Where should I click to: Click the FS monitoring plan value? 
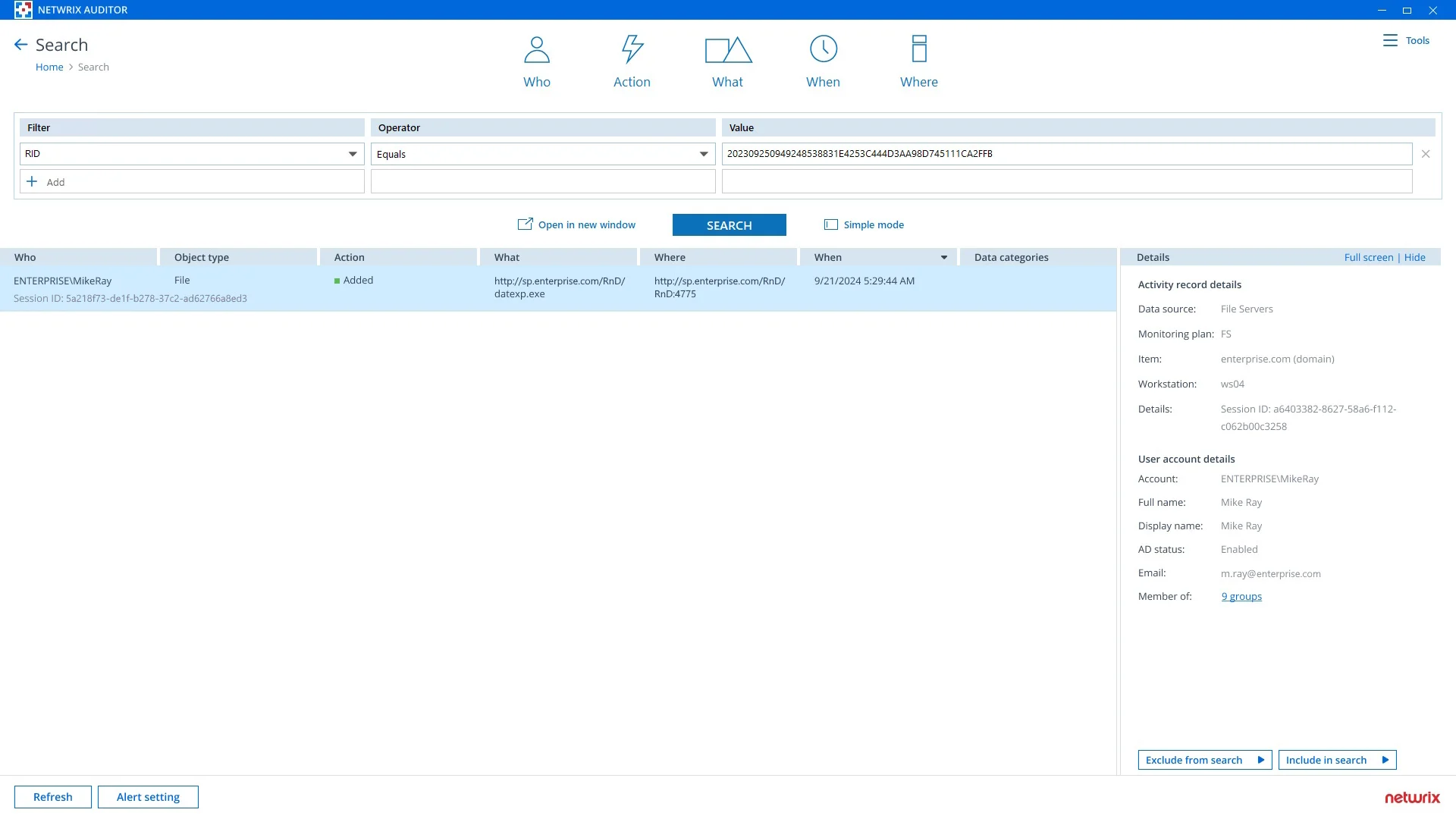pyautogui.click(x=1226, y=334)
